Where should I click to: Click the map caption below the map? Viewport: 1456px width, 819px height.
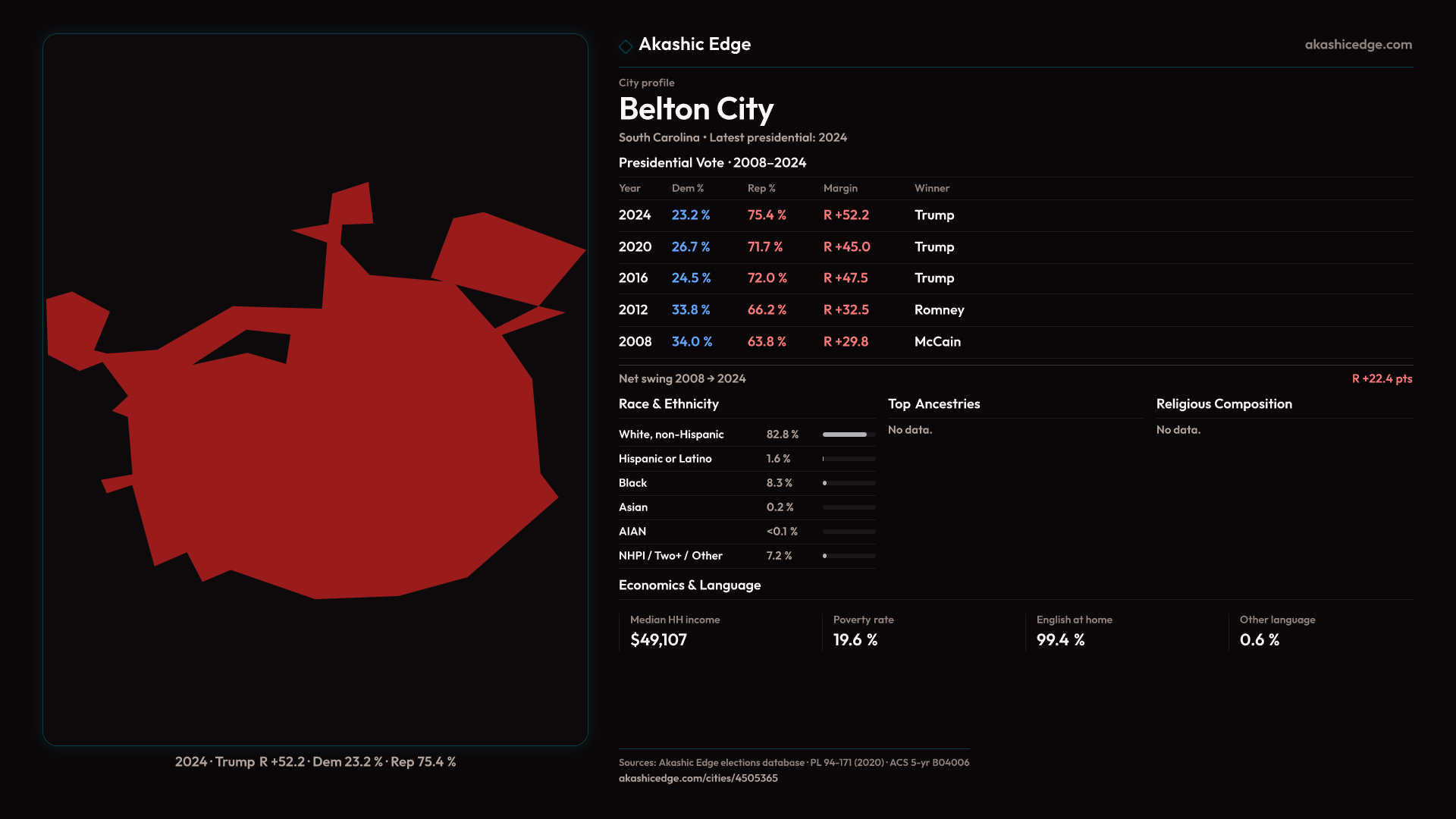315,761
